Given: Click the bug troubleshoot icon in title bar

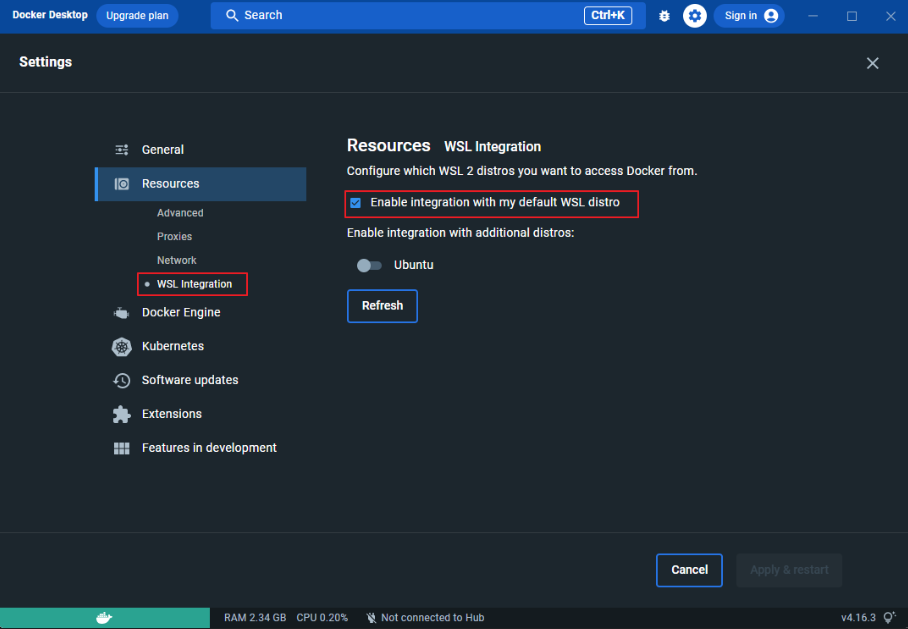Looking at the screenshot, I should [x=664, y=16].
